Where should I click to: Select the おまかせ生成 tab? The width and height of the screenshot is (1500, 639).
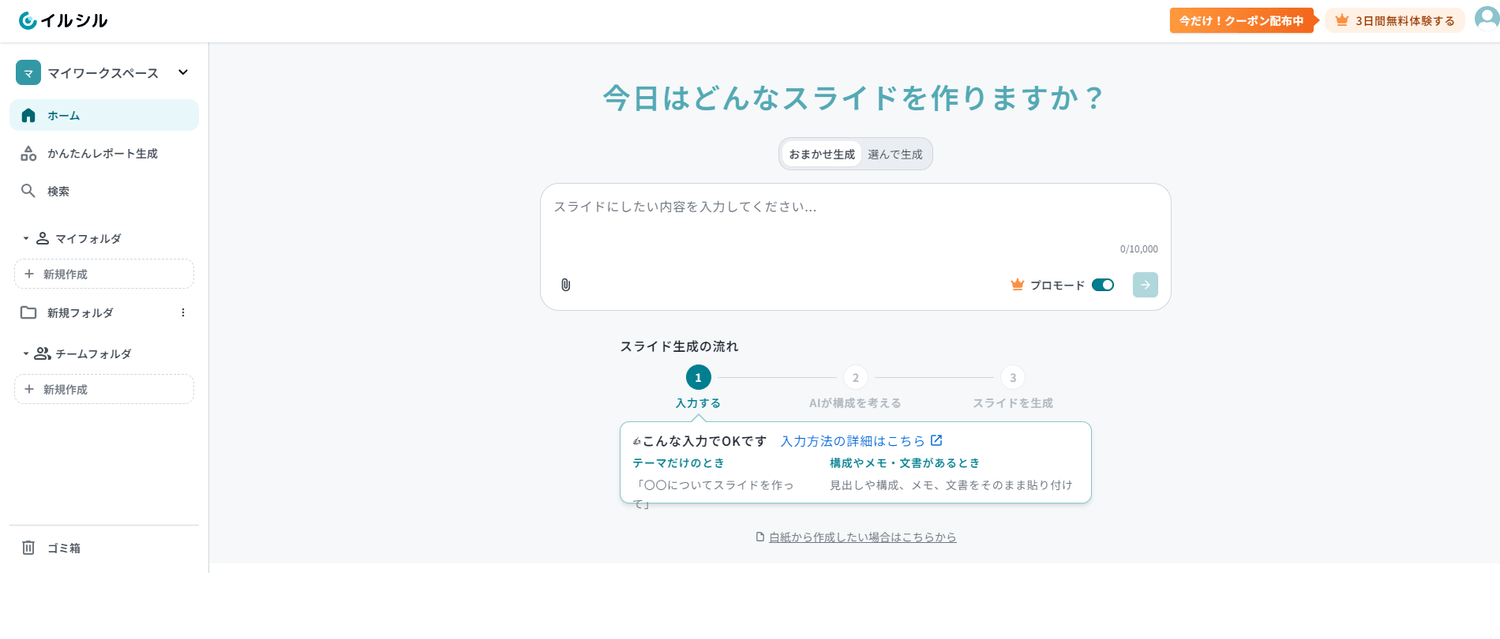(x=822, y=154)
